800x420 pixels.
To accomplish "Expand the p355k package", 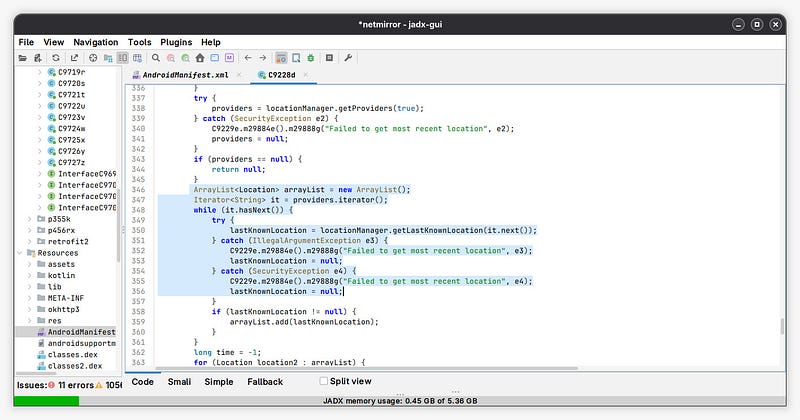I will click(x=30, y=219).
